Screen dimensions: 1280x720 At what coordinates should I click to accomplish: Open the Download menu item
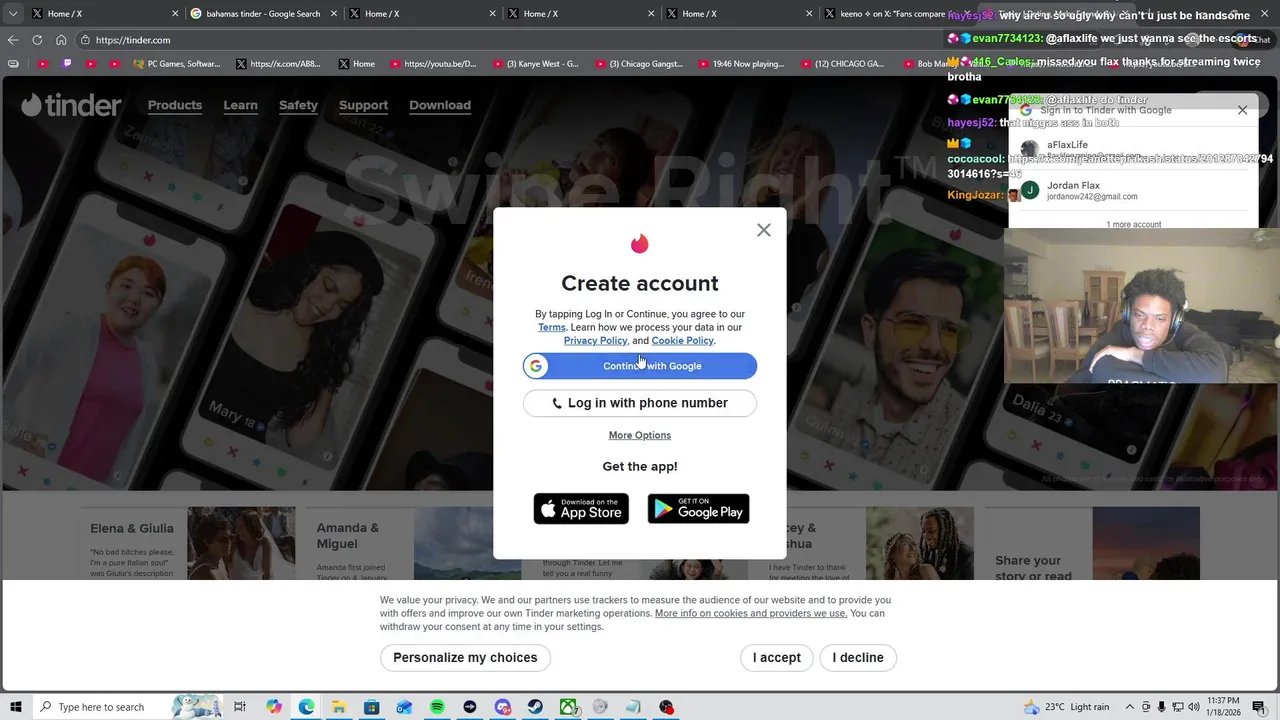pos(440,105)
